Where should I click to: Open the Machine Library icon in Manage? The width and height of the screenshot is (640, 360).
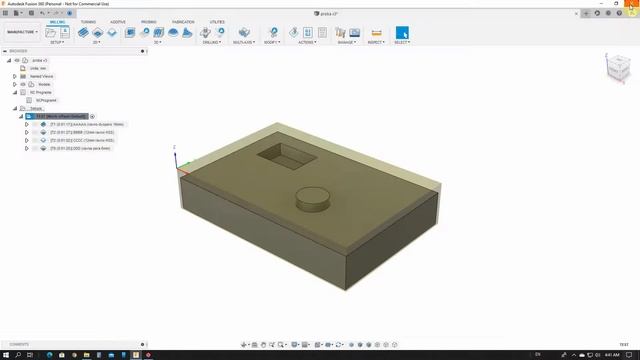[355, 33]
